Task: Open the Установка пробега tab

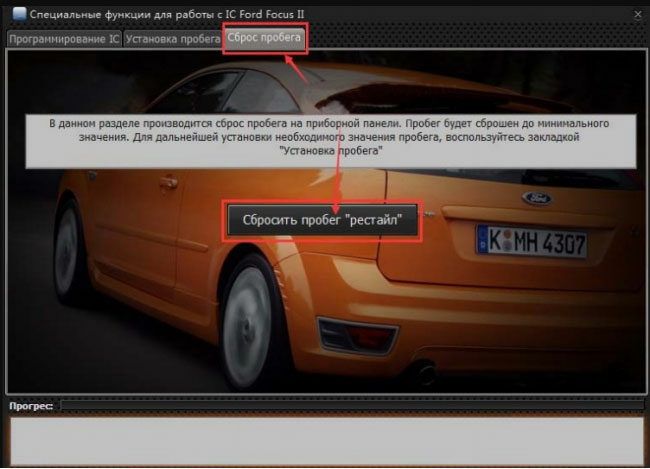Action: (x=173, y=39)
